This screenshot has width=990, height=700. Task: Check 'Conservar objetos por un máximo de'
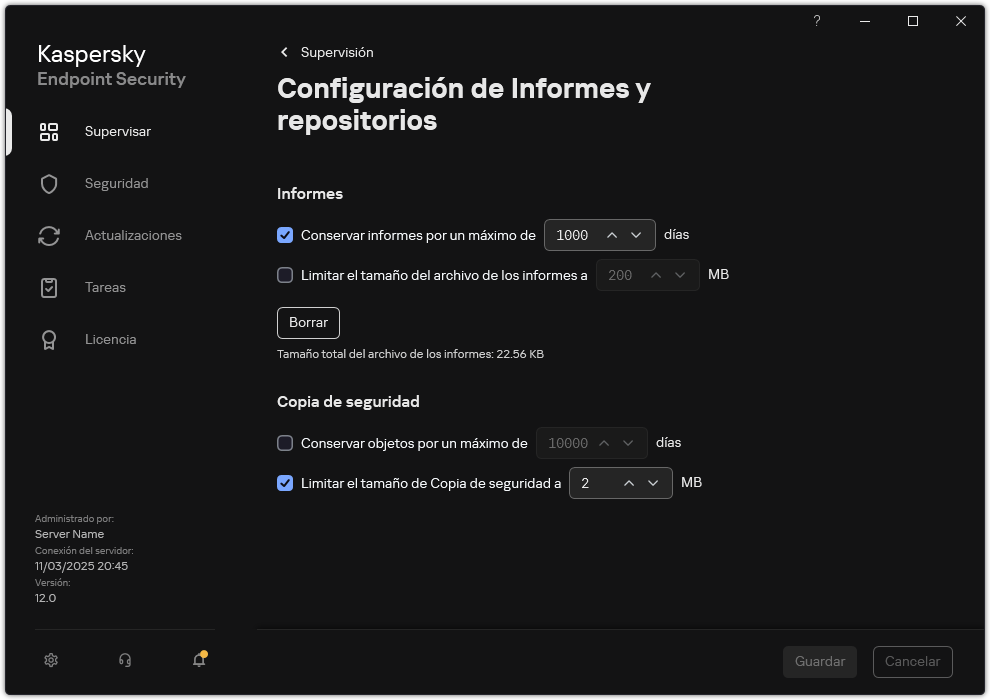click(285, 443)
